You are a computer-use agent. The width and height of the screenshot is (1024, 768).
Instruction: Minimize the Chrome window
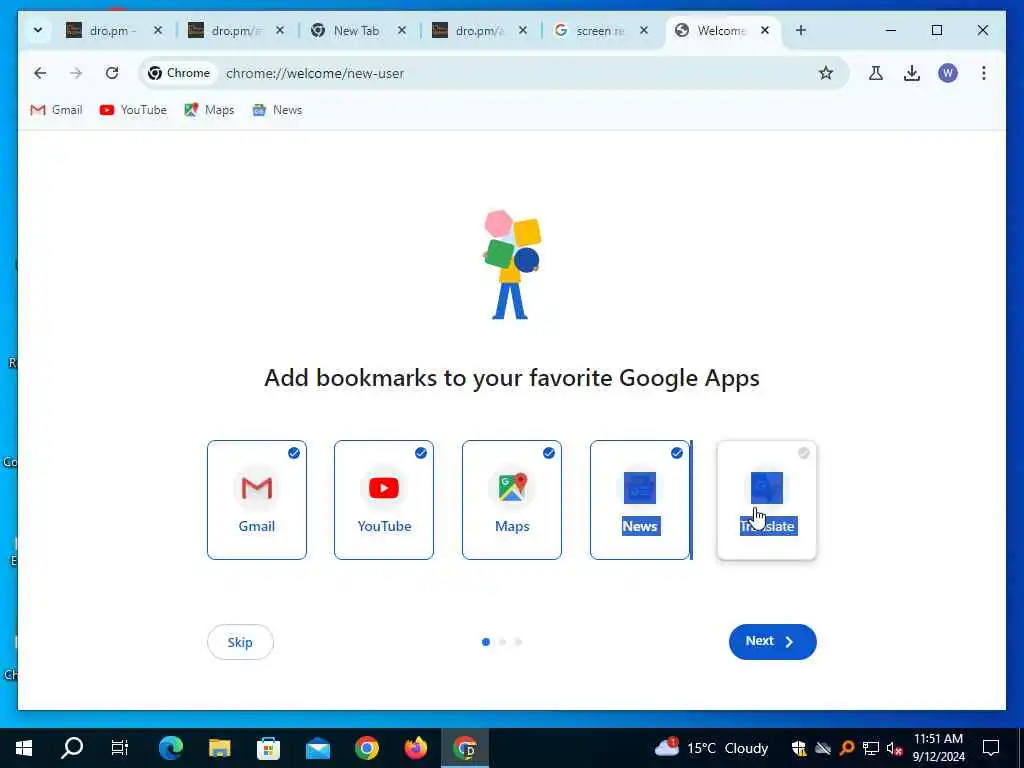891,30
